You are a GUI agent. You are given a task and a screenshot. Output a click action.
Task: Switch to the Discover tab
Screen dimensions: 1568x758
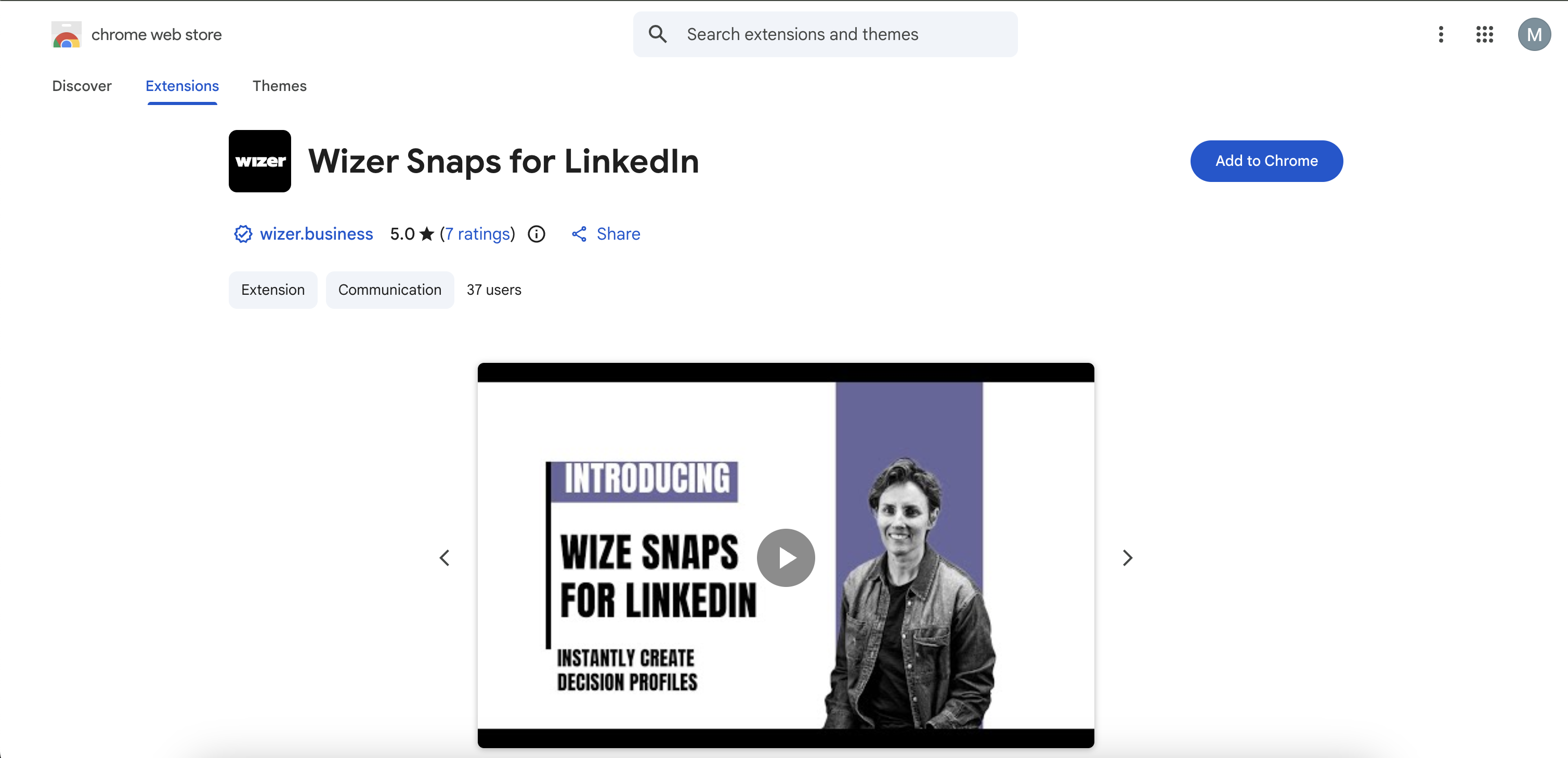click(82, 86)
